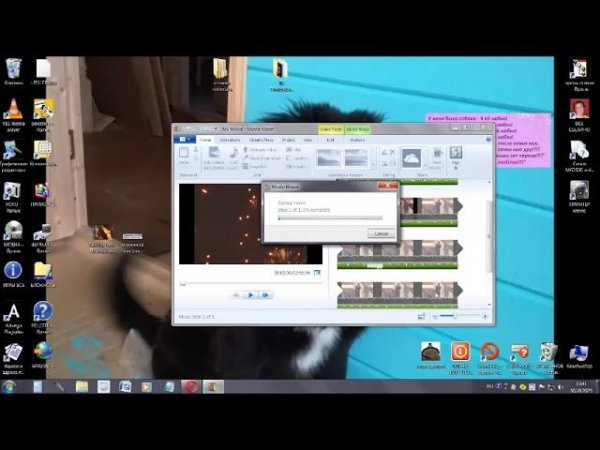600x450 pixels.
Task: Click the Title icon in the ribbon
Action: (x=294, y=150)
